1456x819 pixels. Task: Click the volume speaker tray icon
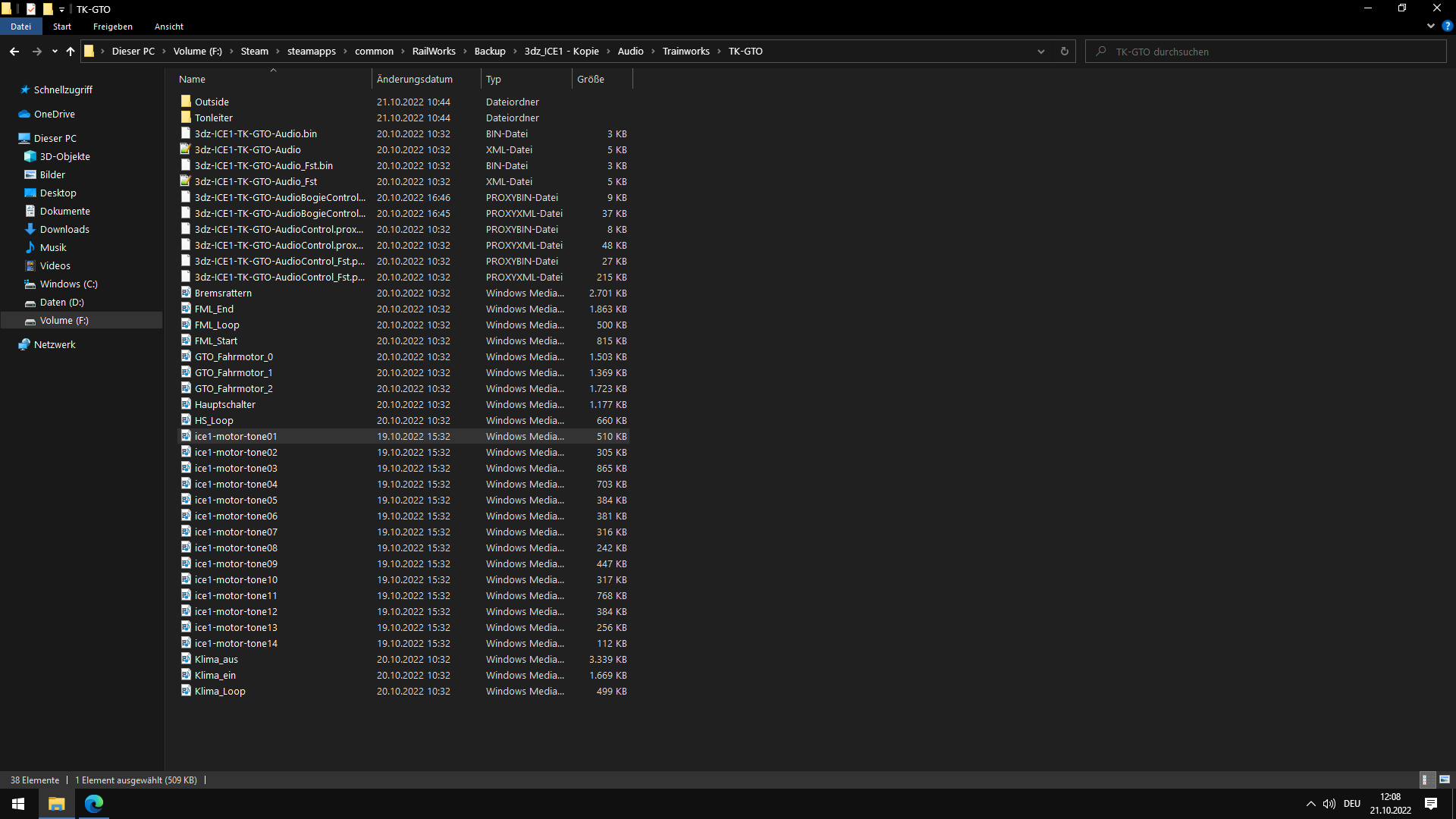(x=1329, y=804)
